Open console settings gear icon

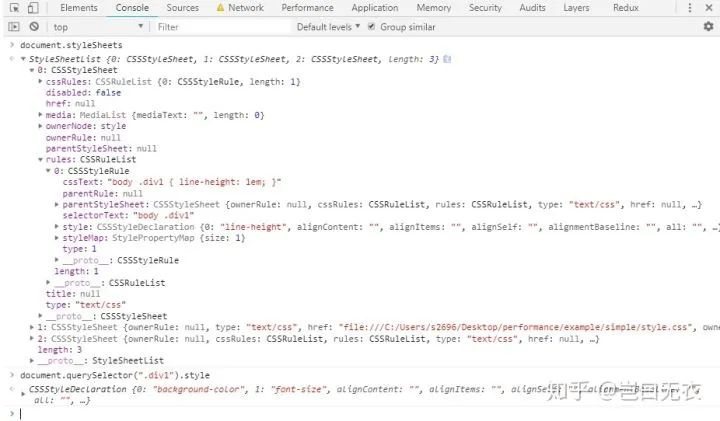[709, 27]
